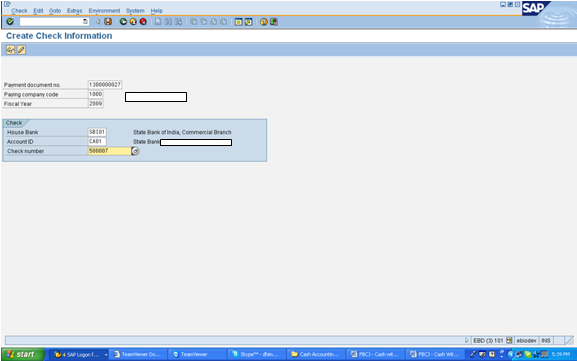Switch to TeamViewer Do... taskbar button
Viewport: 577px width, 361px height.
click(138, 354)
